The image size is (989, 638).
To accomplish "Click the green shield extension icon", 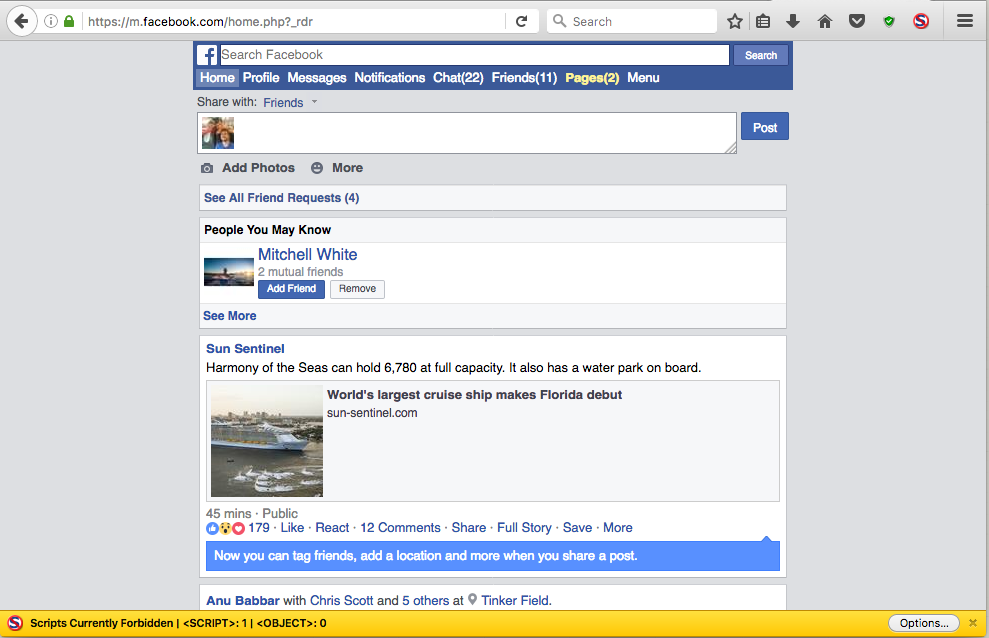I will [x=889, y=22].
